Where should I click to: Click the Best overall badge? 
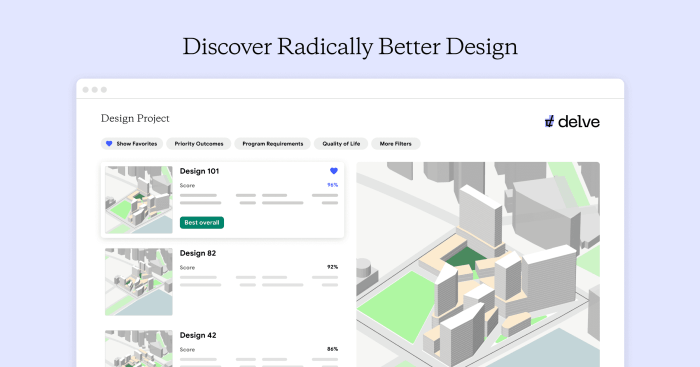[202, 222]
